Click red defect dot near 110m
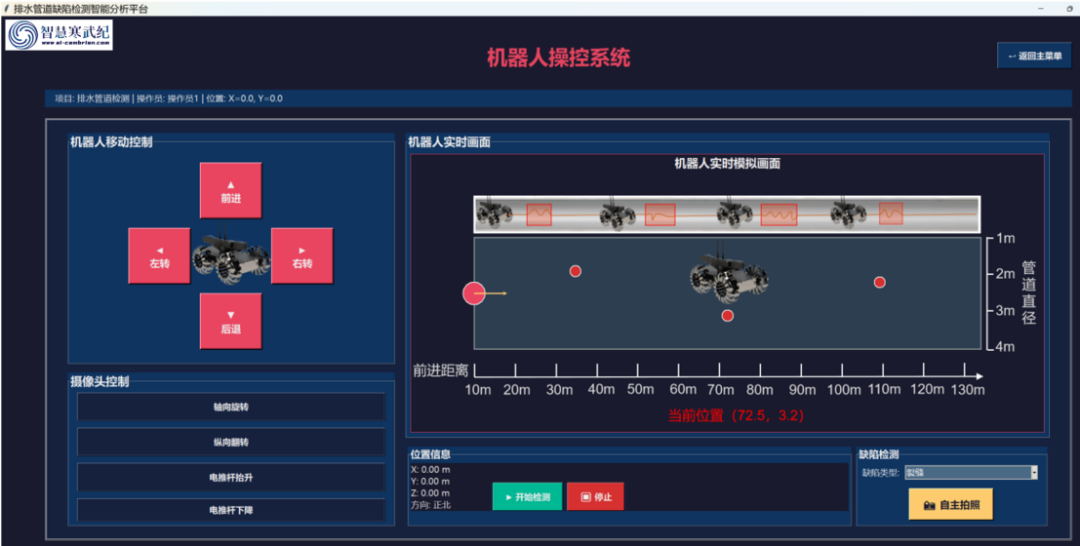Screen dimensions: 1080x546 click(880, 282)
